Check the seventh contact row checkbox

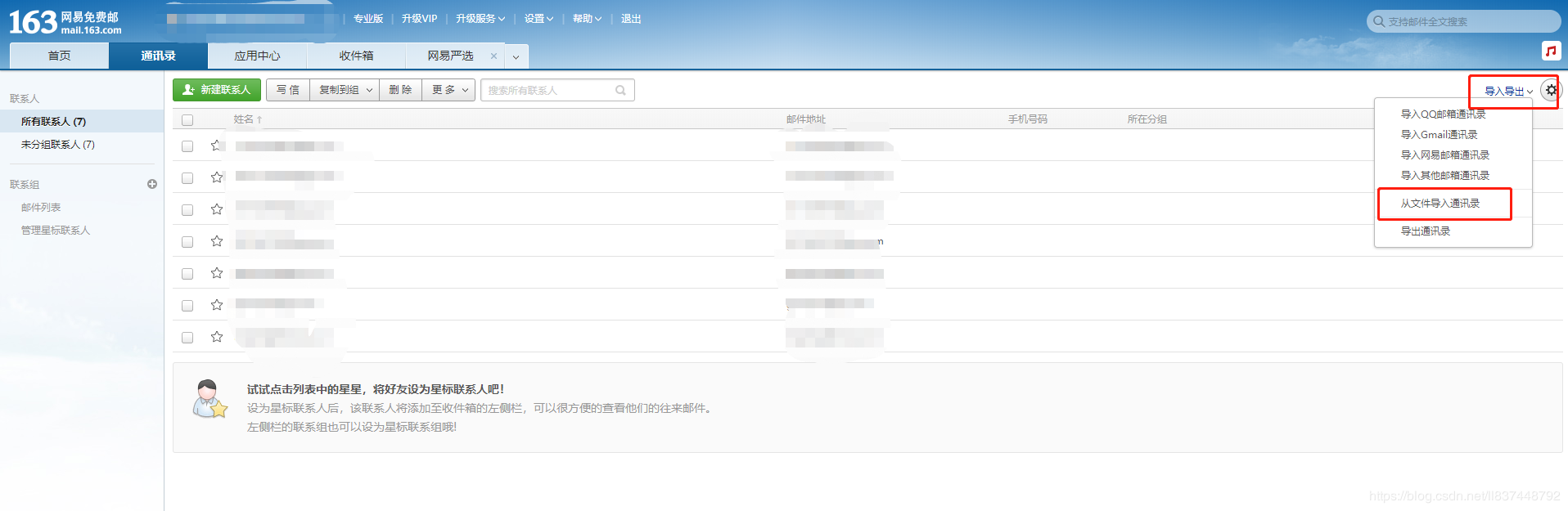[x=187, y=338]
